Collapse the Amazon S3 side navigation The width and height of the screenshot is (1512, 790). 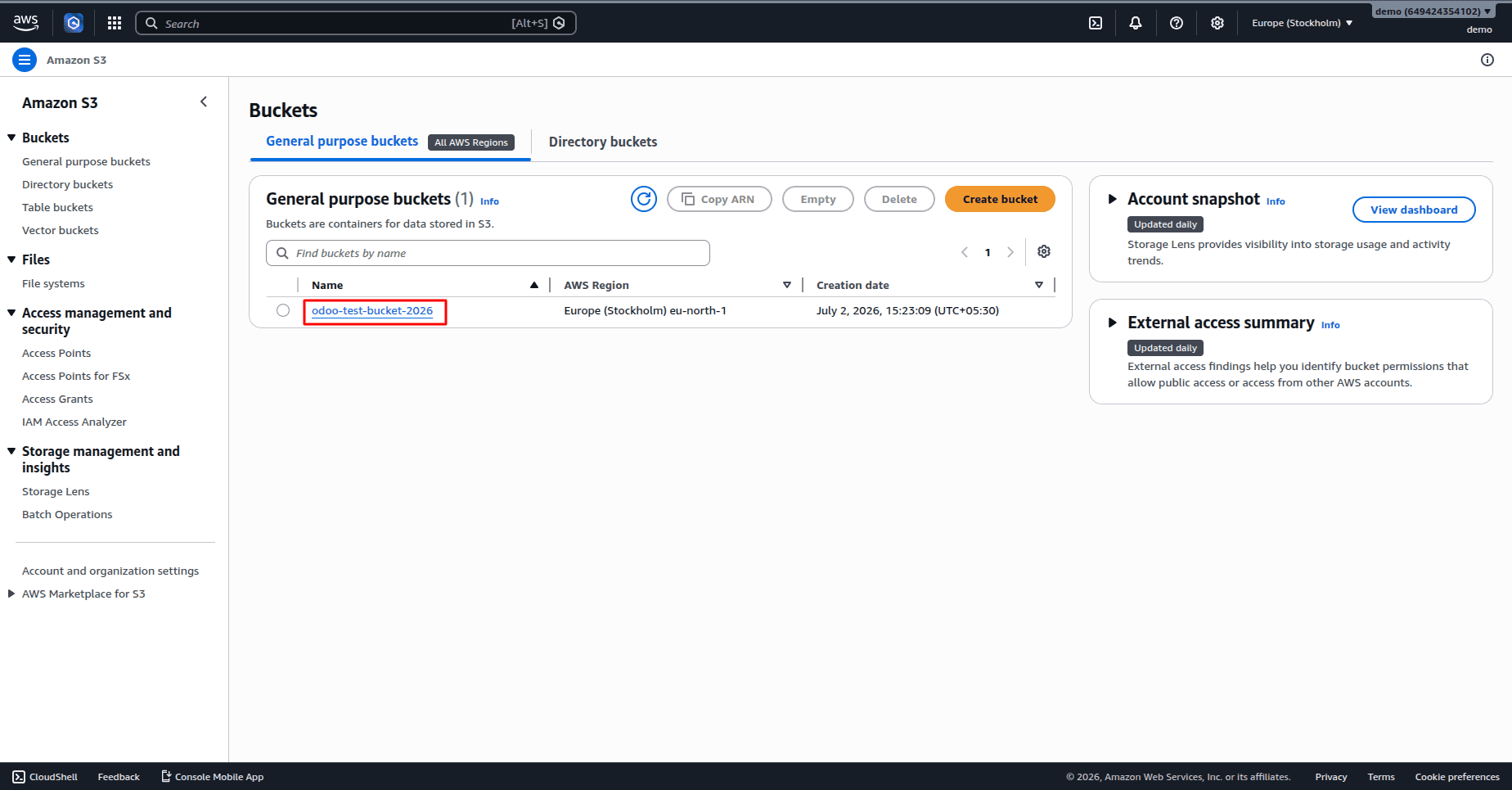click(204, 102)
